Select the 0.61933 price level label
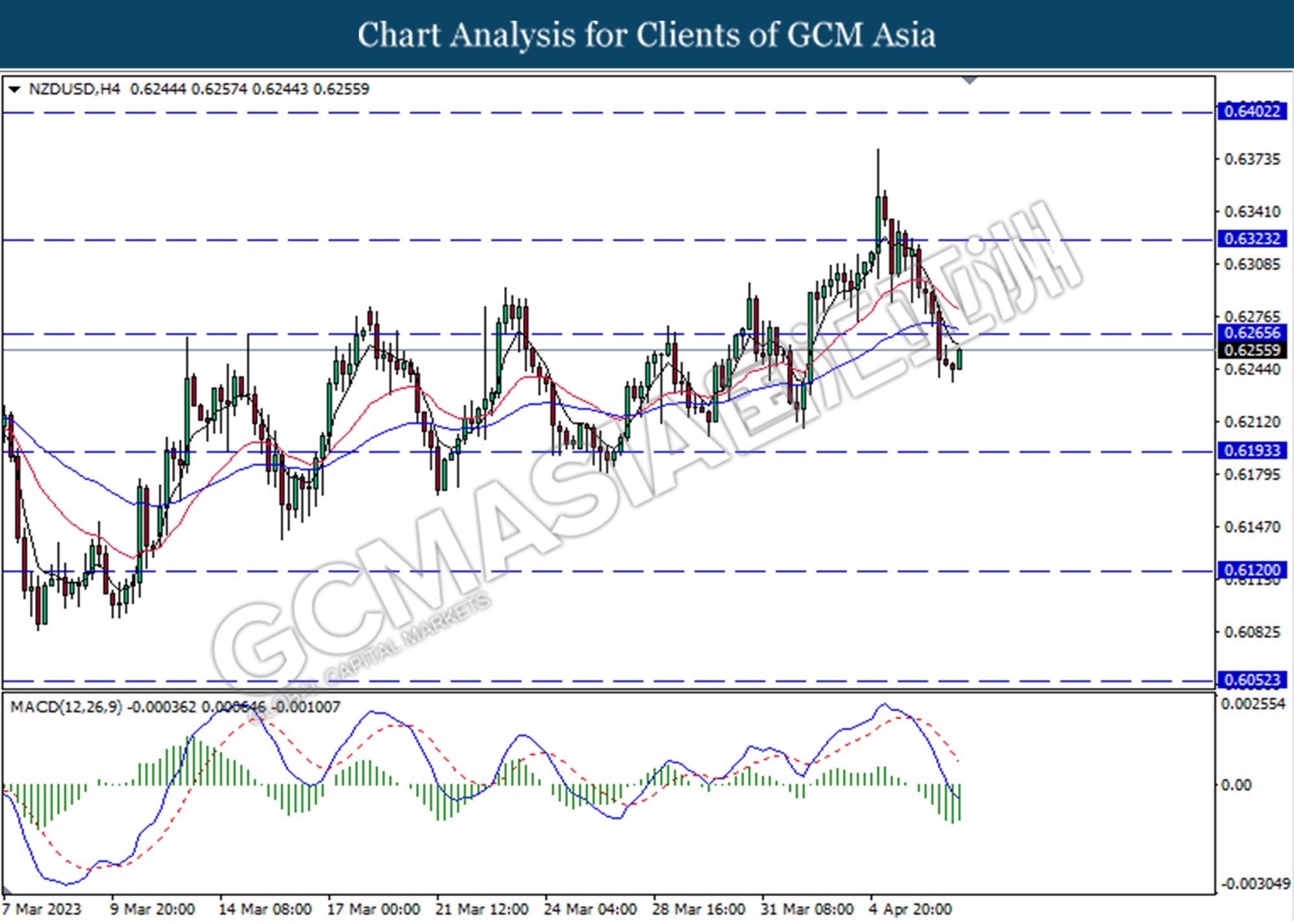This screenshot has width=1294, height=924. tap(1253, 450)
